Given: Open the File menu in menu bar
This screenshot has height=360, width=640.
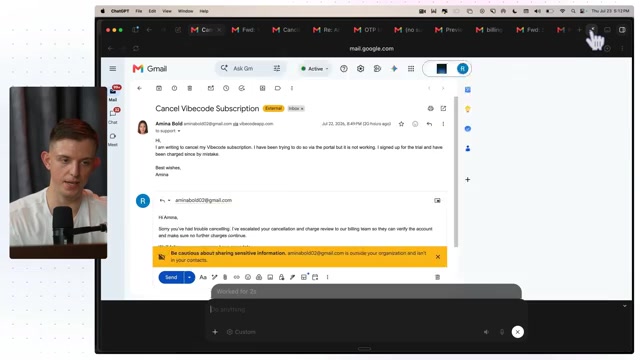Looking at the screenshot, I should click(139, 11).
